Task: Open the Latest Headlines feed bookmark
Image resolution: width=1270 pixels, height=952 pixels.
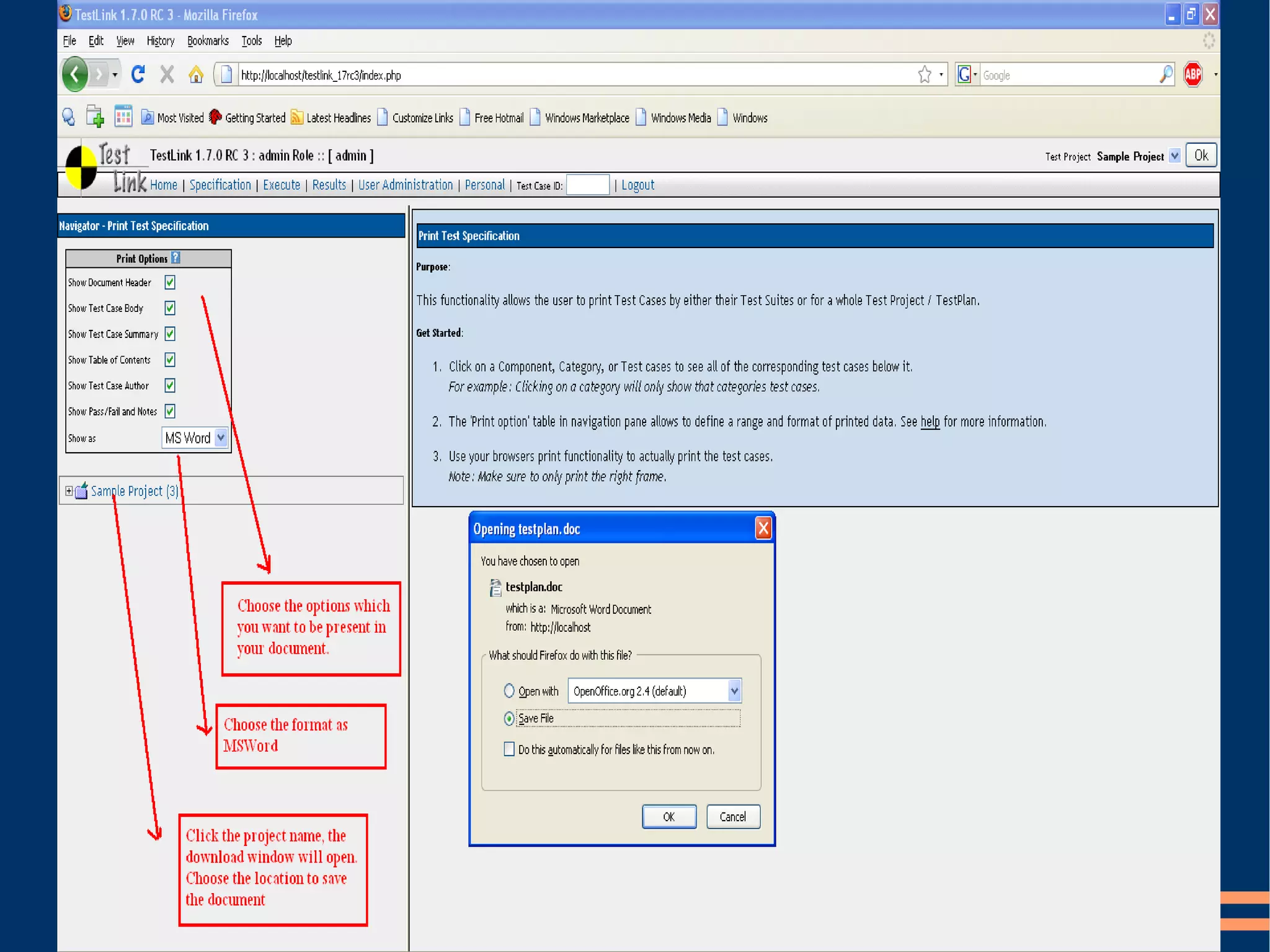Action: coord(331,117)
